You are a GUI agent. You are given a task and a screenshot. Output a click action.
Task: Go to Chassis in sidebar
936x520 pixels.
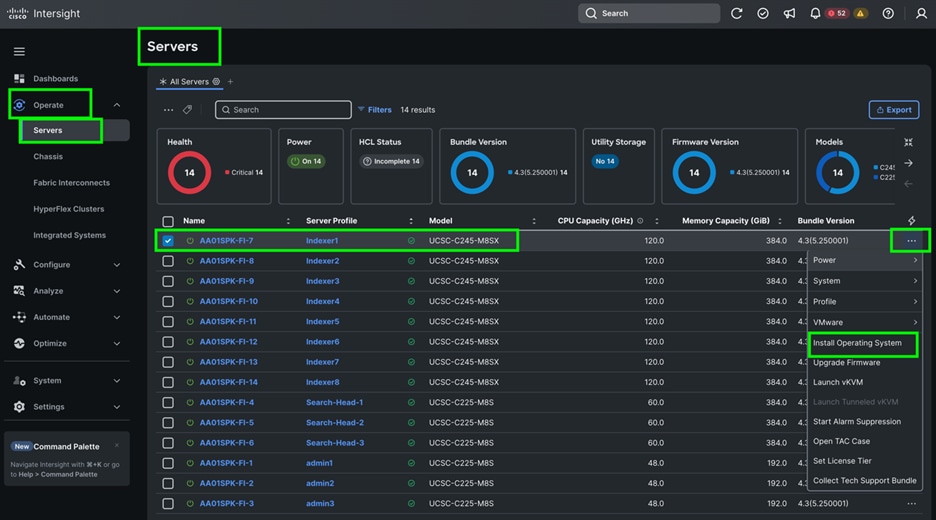pos(48,156)
